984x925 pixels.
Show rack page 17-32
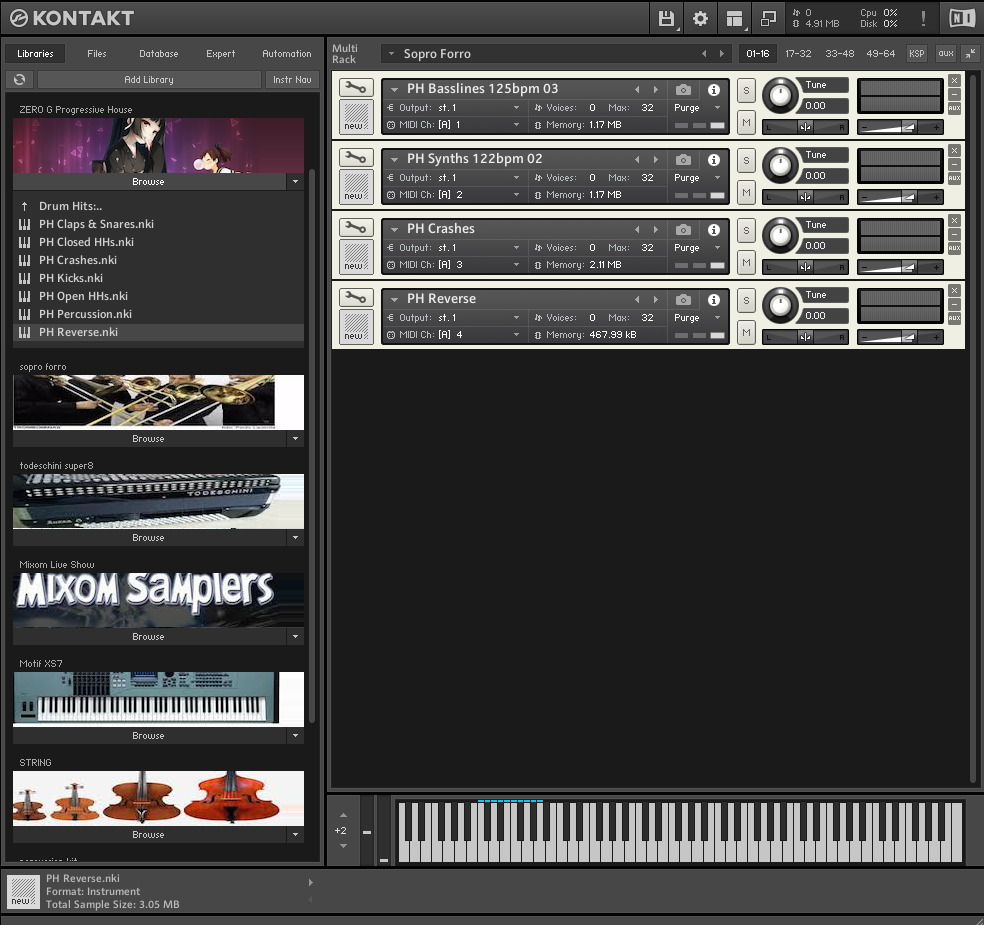[x=798, y=54]
